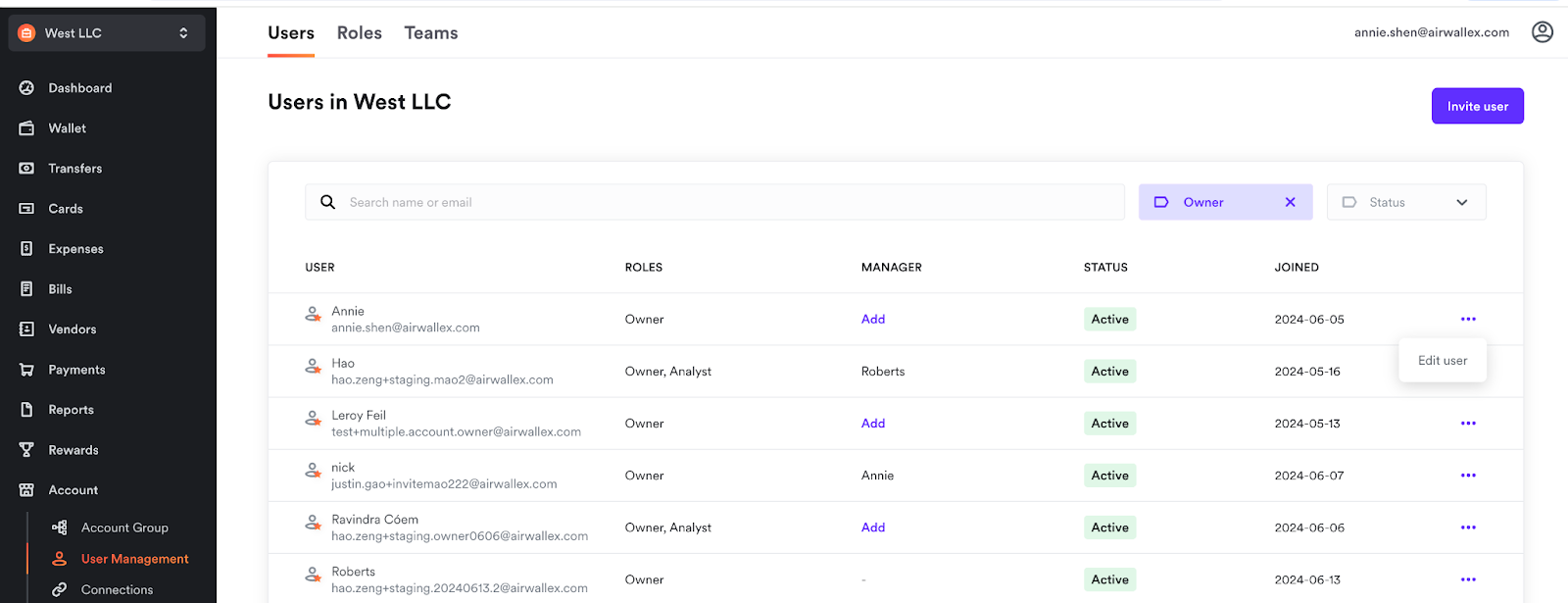Switch to the Teams tab
This screenshot has width=1568, height=603.
tap(430, 33)
